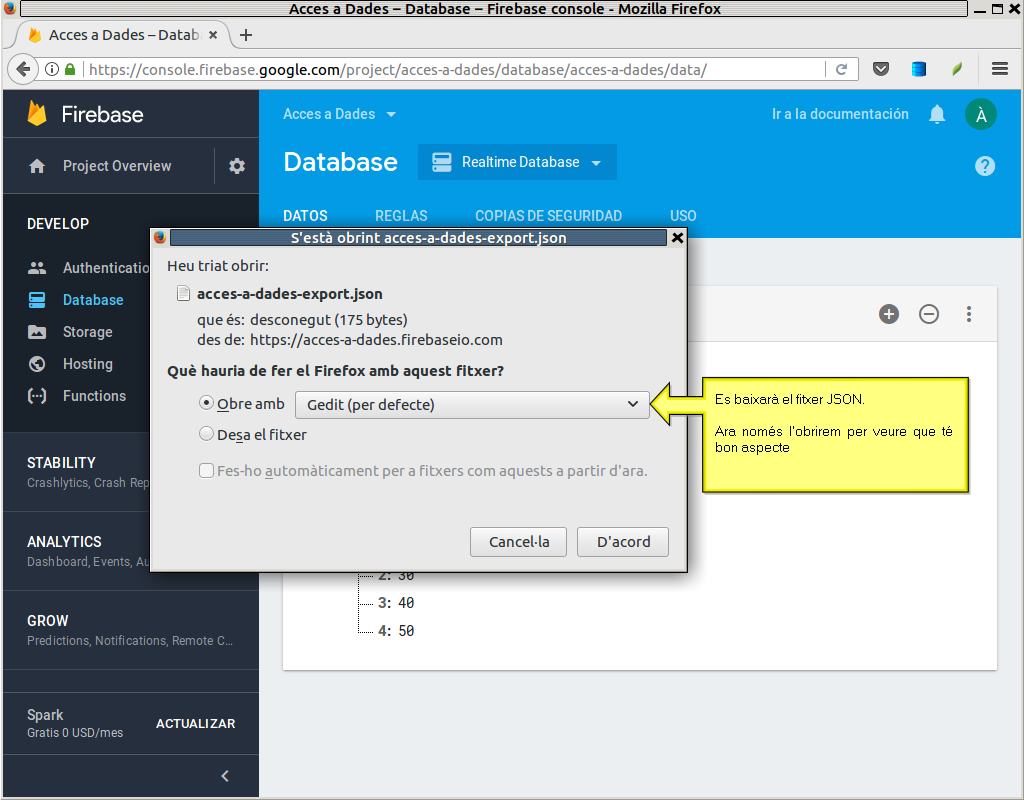Select the Acces a Dades browser tab

124,35
